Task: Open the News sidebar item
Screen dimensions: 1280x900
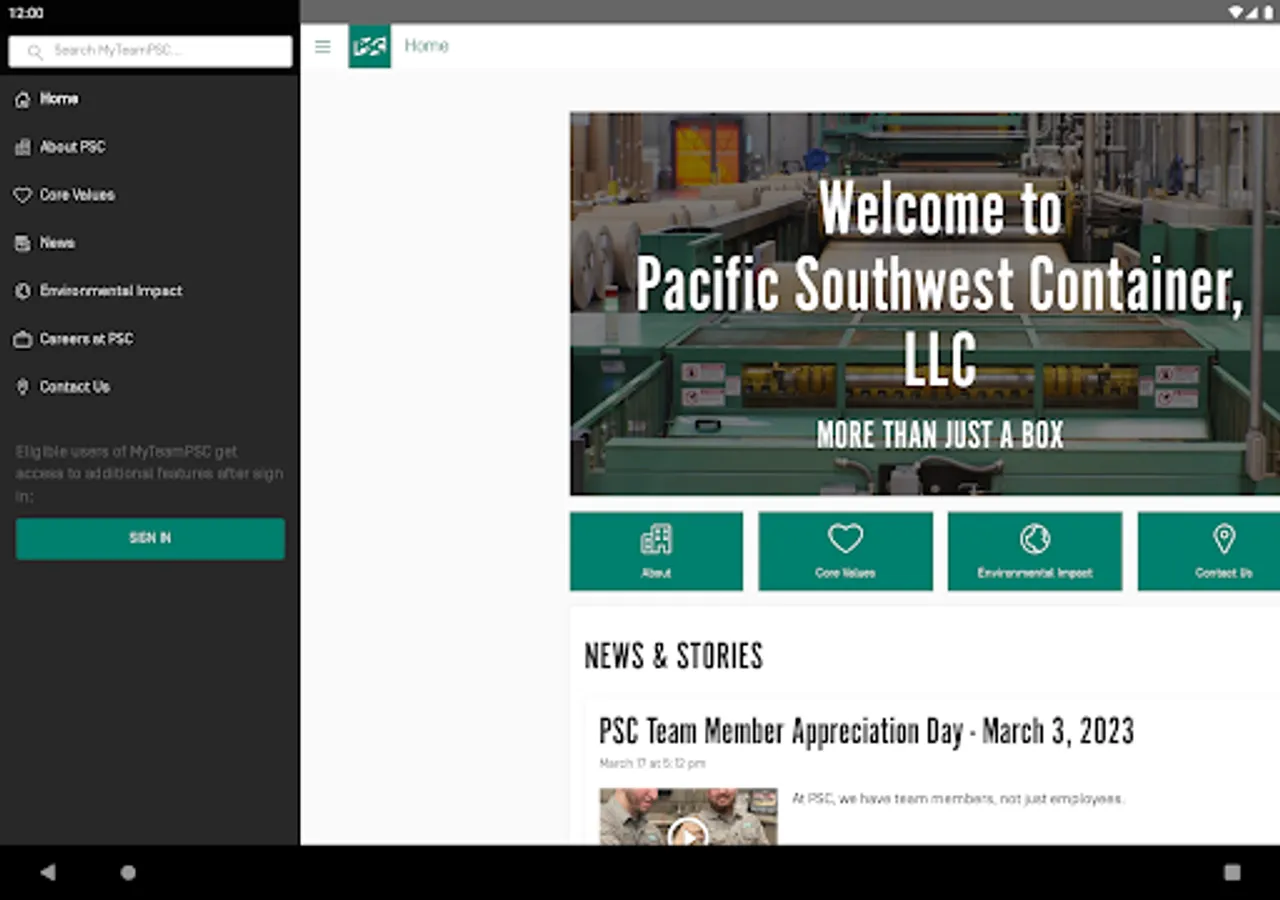Action: point(150,243)
